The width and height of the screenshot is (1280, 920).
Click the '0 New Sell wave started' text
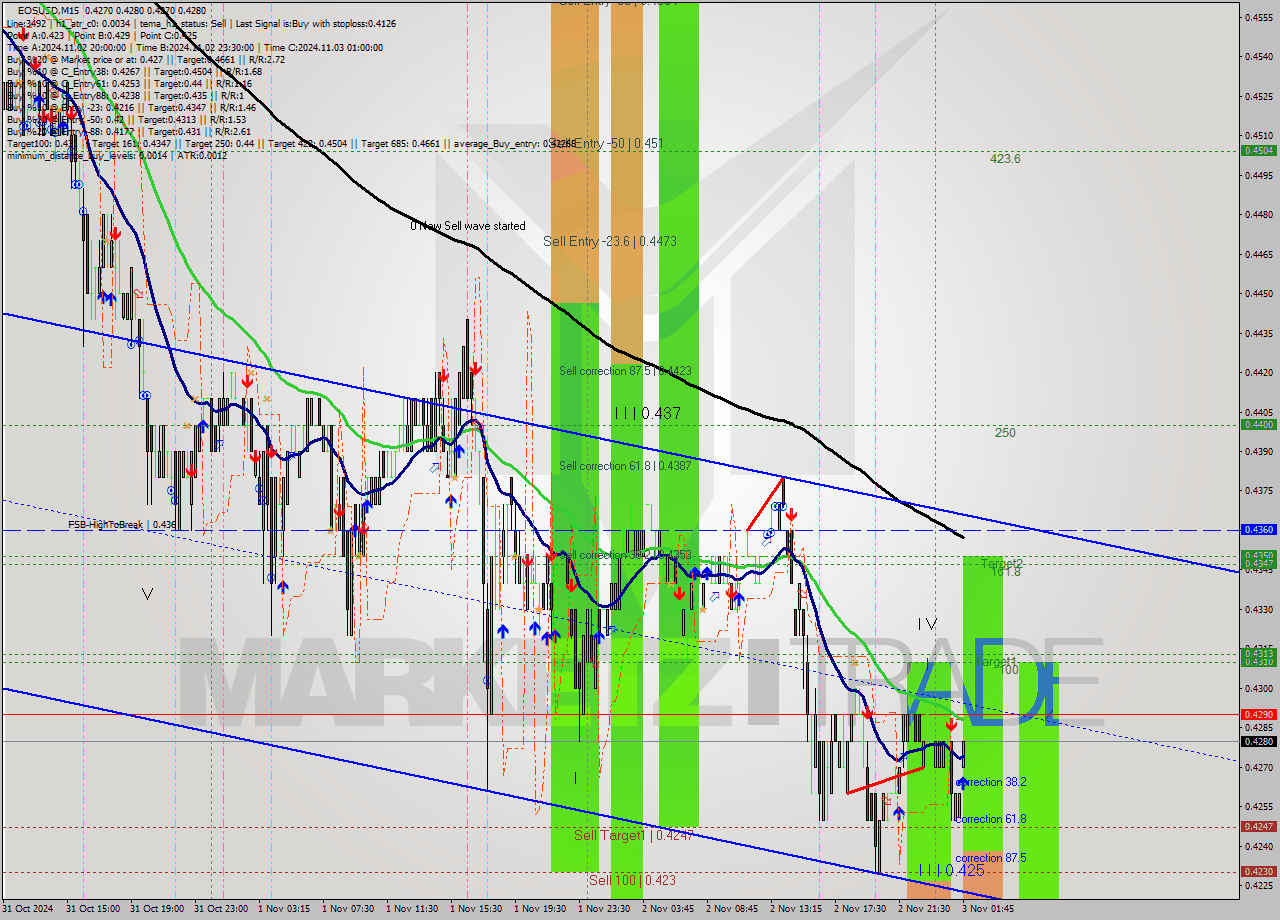coord(467,226)
